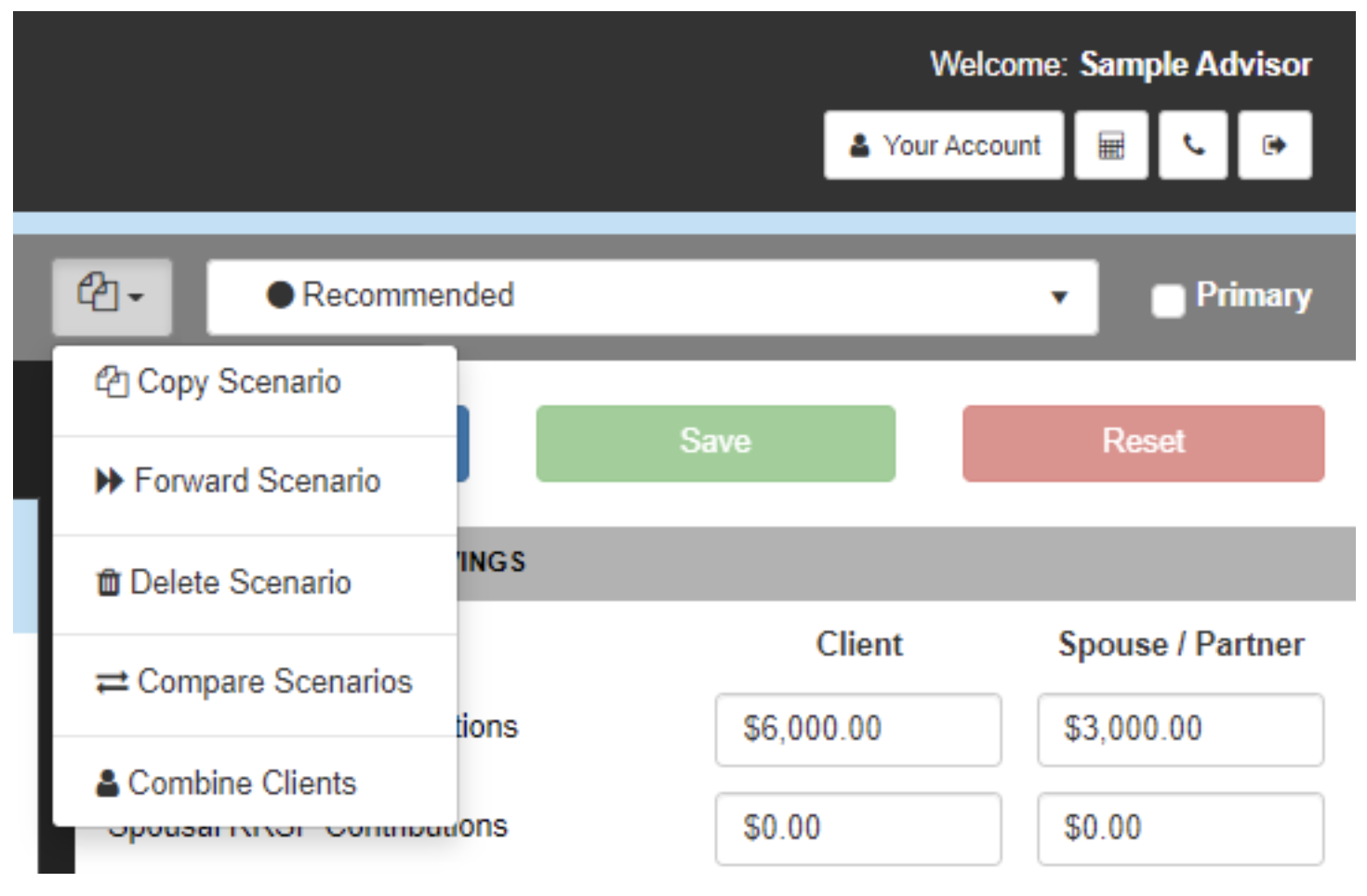Choose Compare Scenarios from the menu
The image size is (1367, 896).
click(273, 682)
